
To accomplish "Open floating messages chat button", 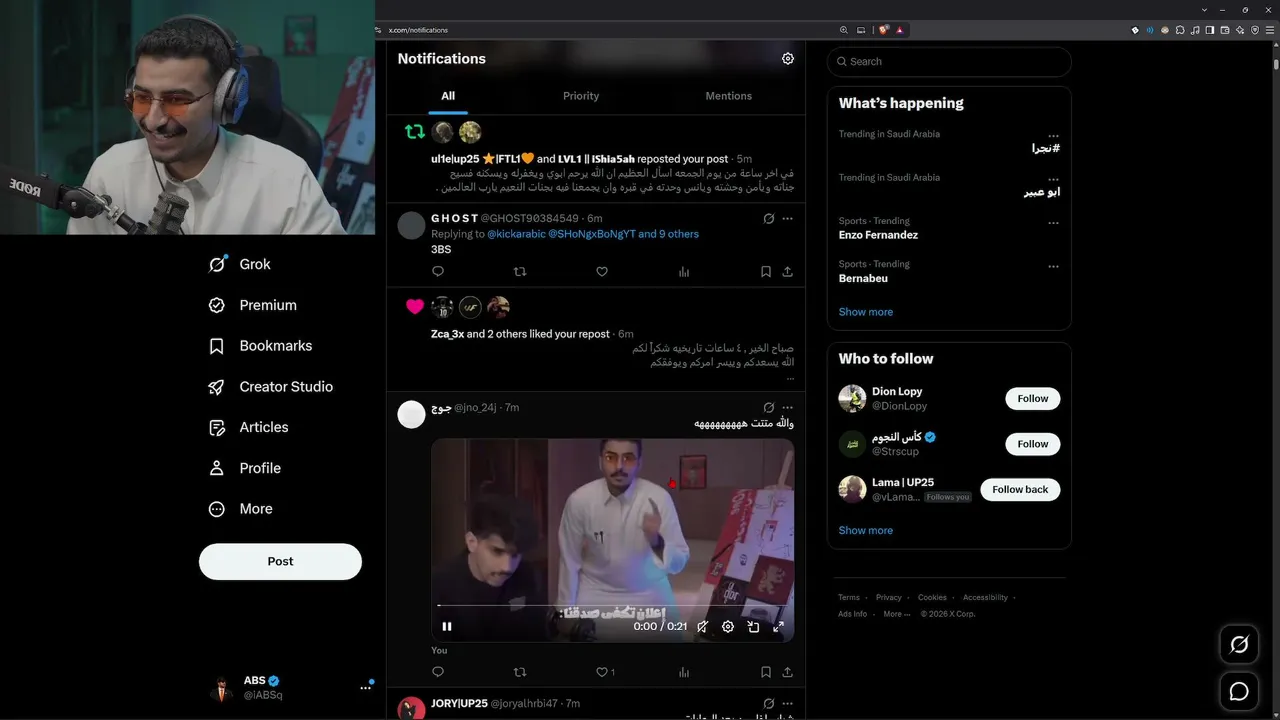I will point(1239,691).
